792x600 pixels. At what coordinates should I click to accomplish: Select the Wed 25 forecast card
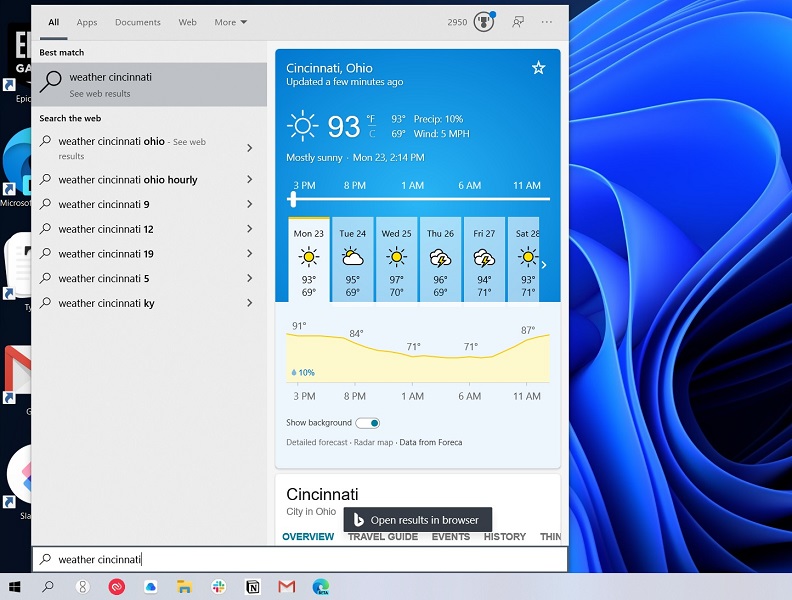pyautogui.click(x=397, y=260)
